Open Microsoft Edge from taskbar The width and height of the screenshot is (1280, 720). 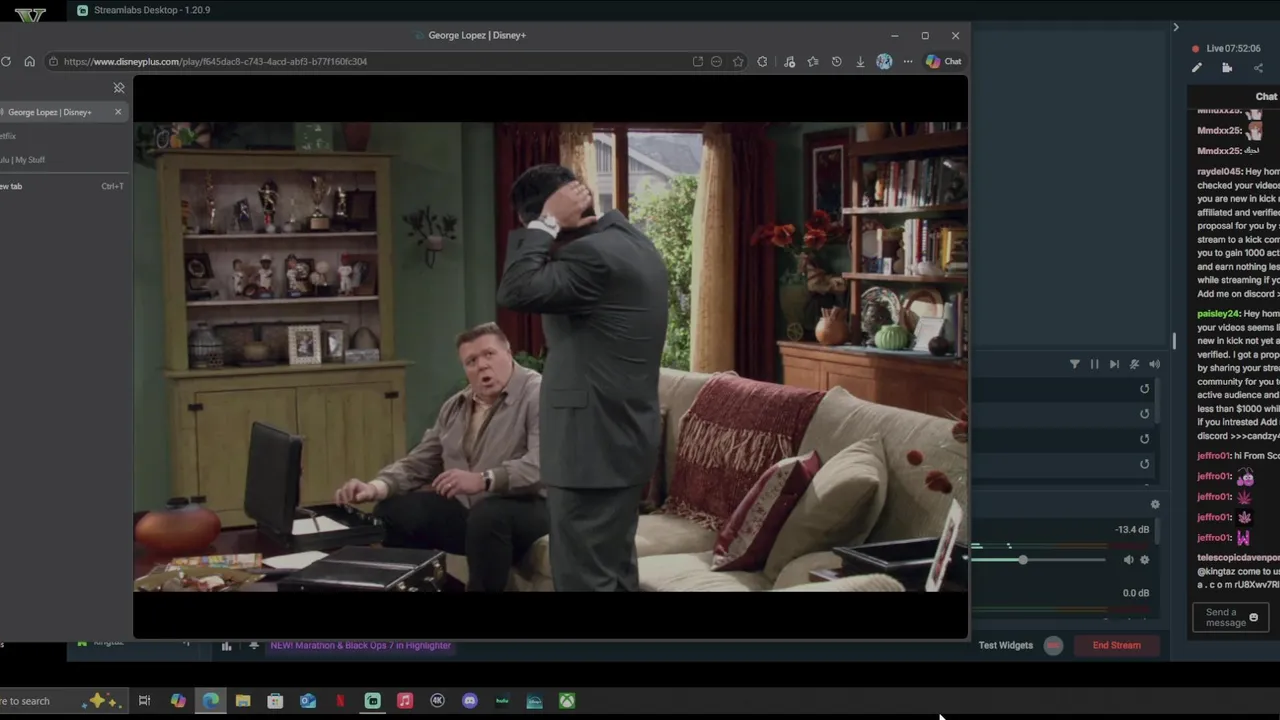coord(211,701)
